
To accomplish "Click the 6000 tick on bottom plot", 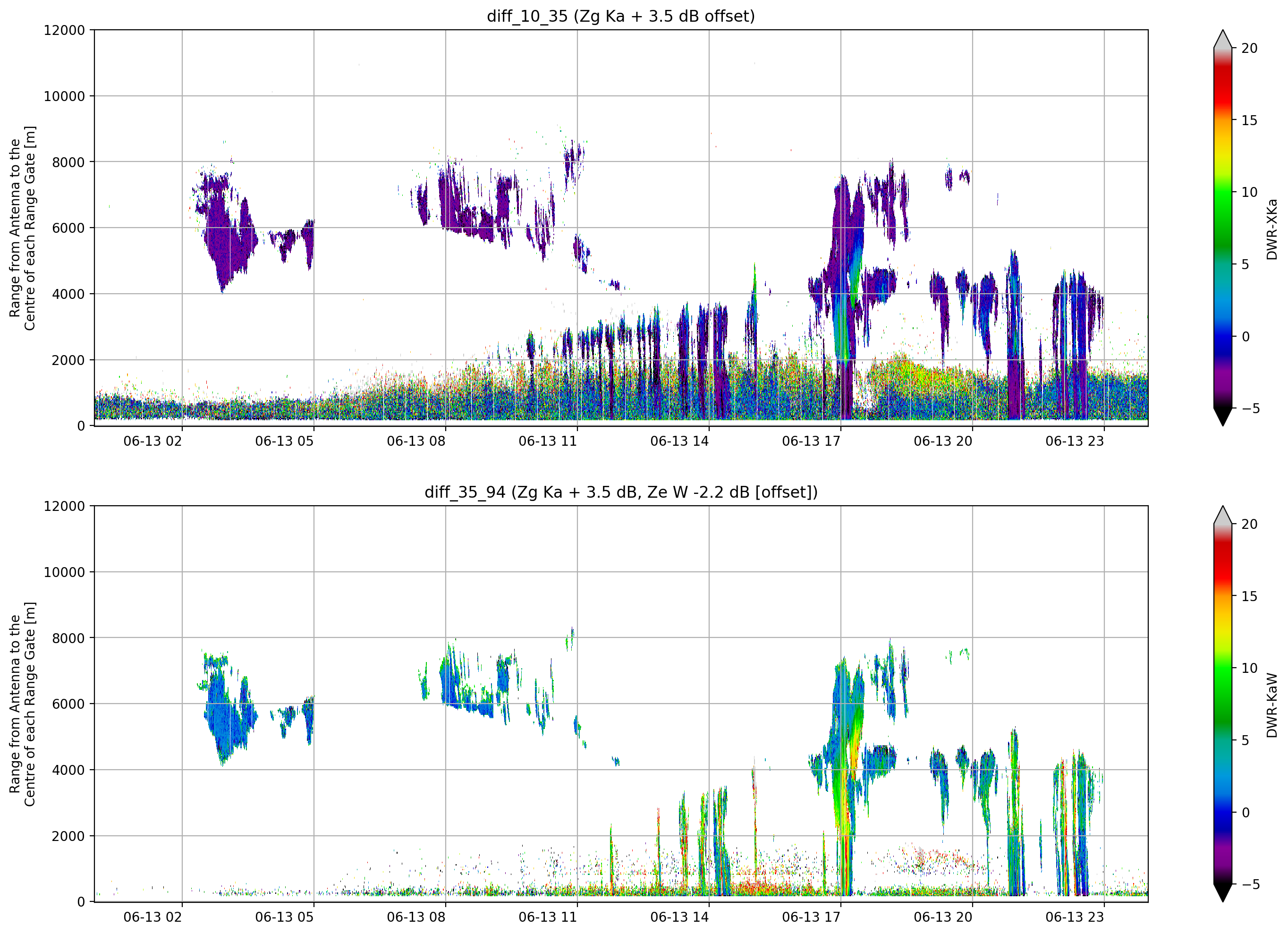I will [68, 705].
